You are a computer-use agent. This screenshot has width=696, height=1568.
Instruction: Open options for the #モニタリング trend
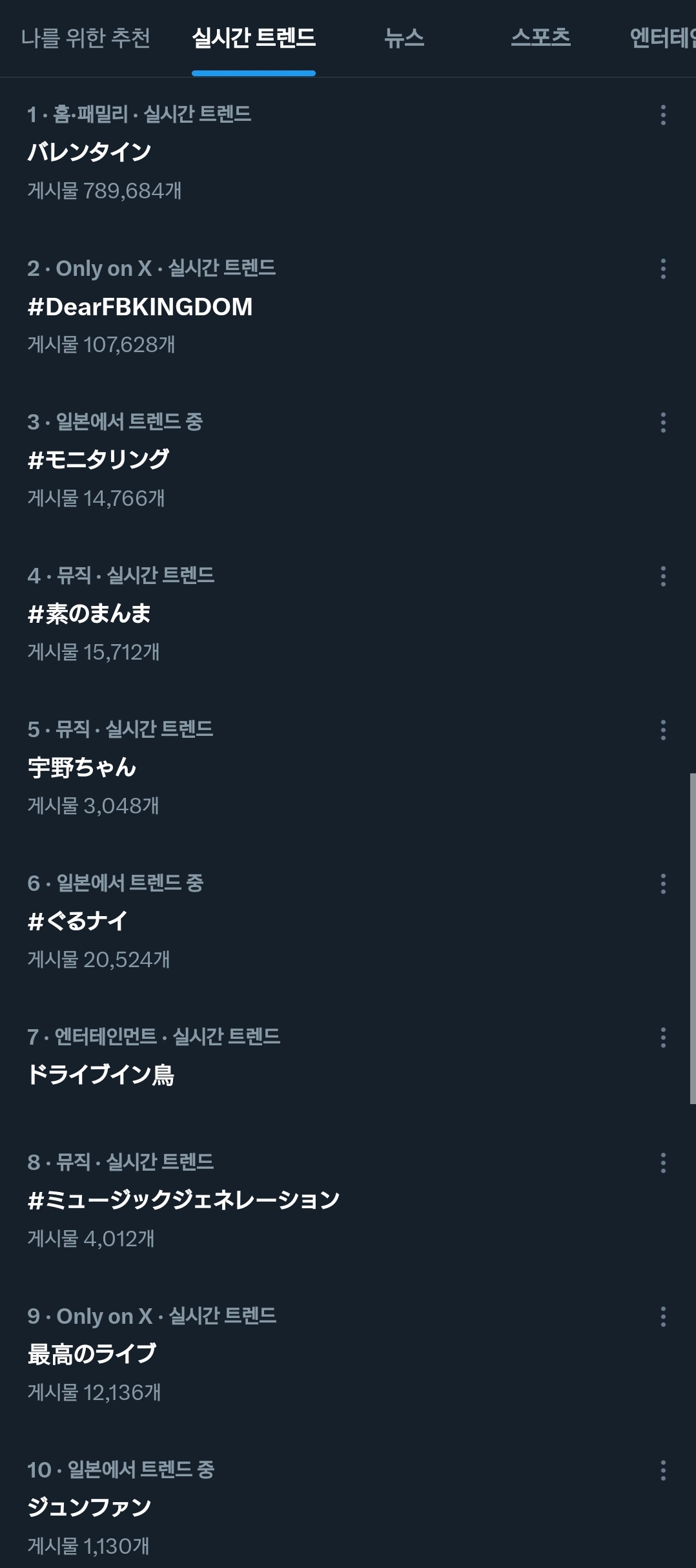[664, 423]
